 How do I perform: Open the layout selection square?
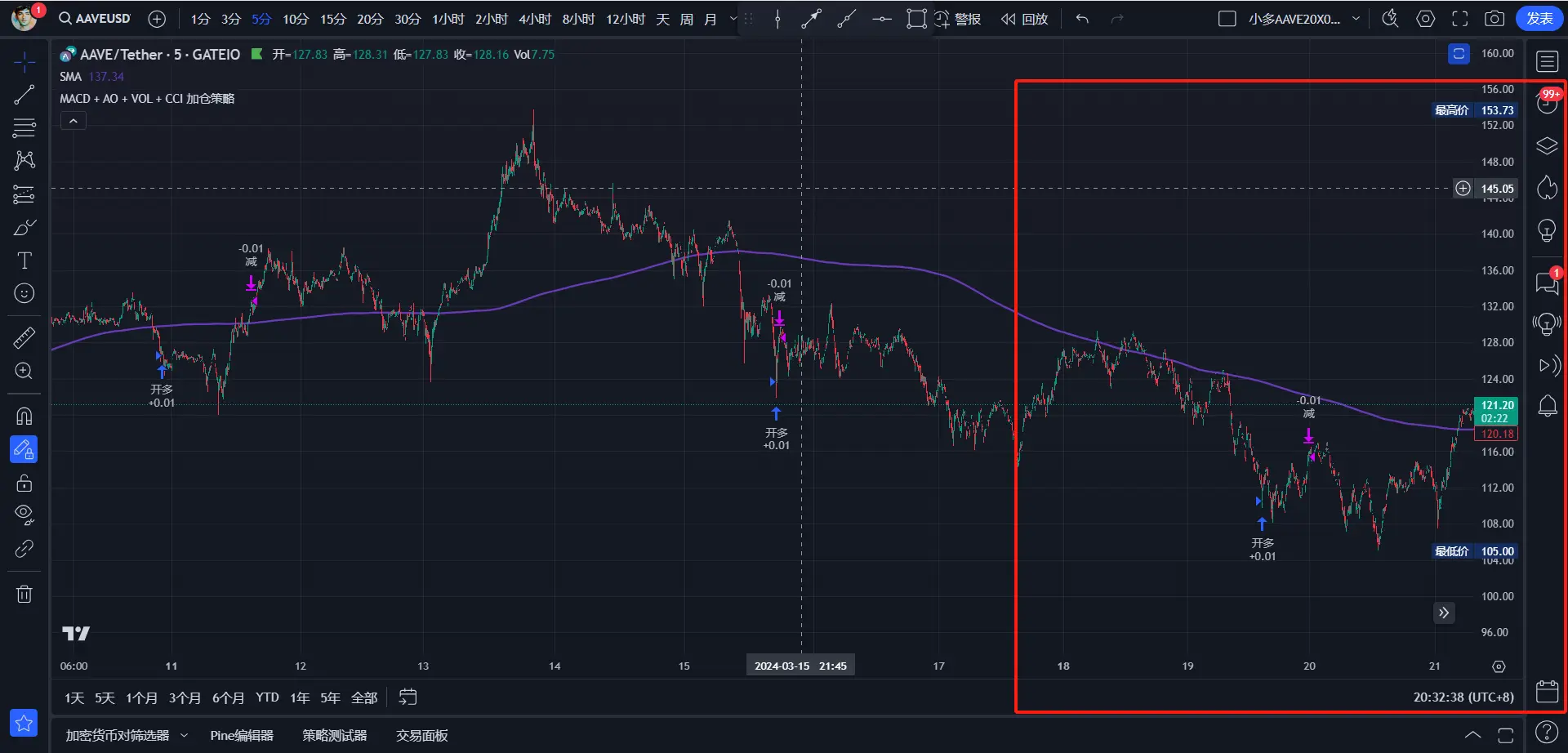(x=1227, y=19)
